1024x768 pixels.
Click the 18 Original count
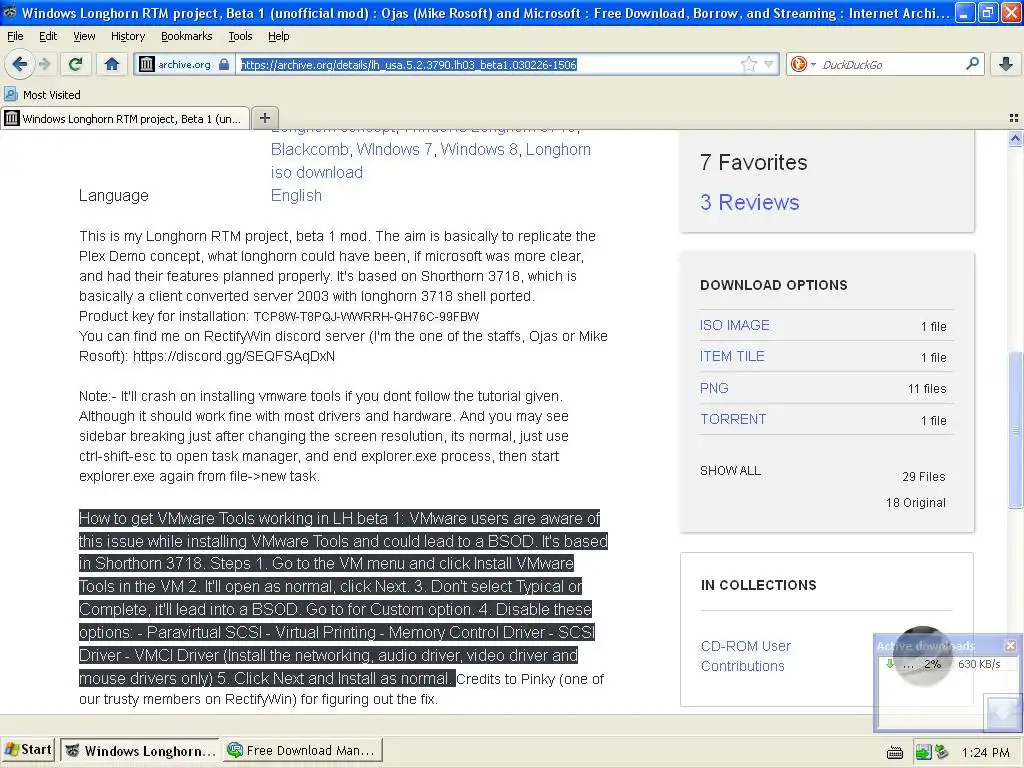click(x=916, y=503)
